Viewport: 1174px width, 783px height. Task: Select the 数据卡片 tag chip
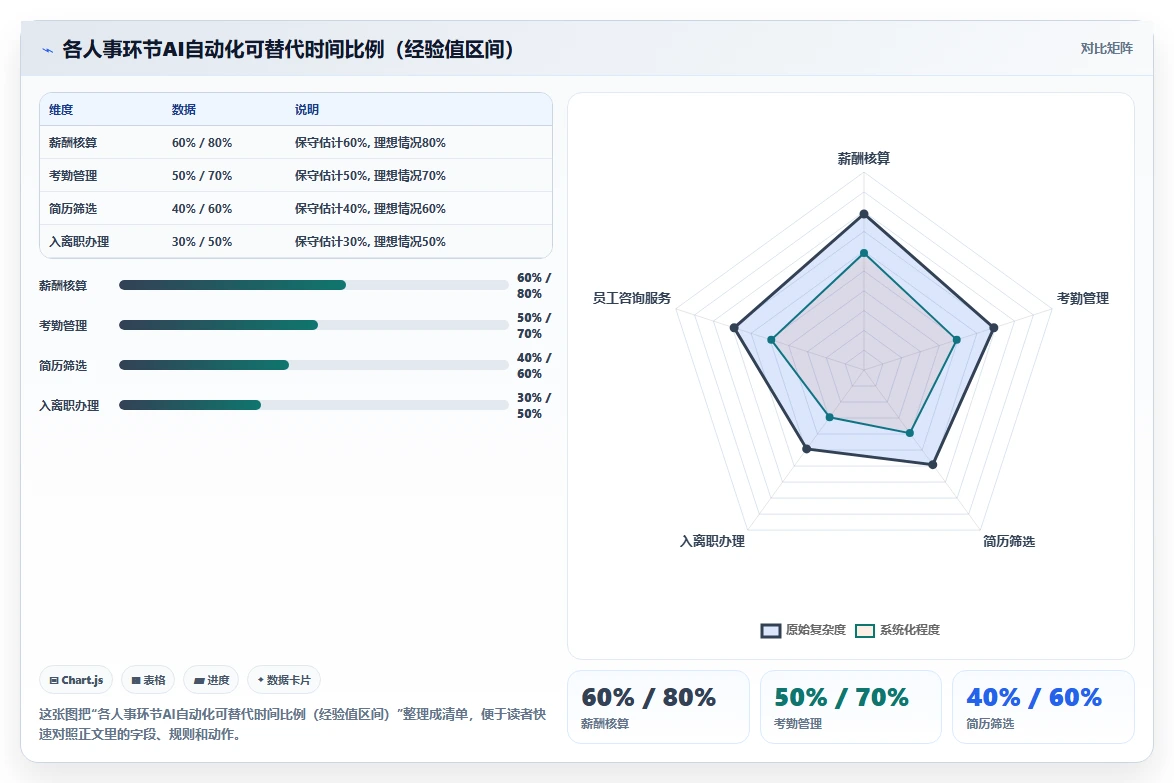coord(284,680)
